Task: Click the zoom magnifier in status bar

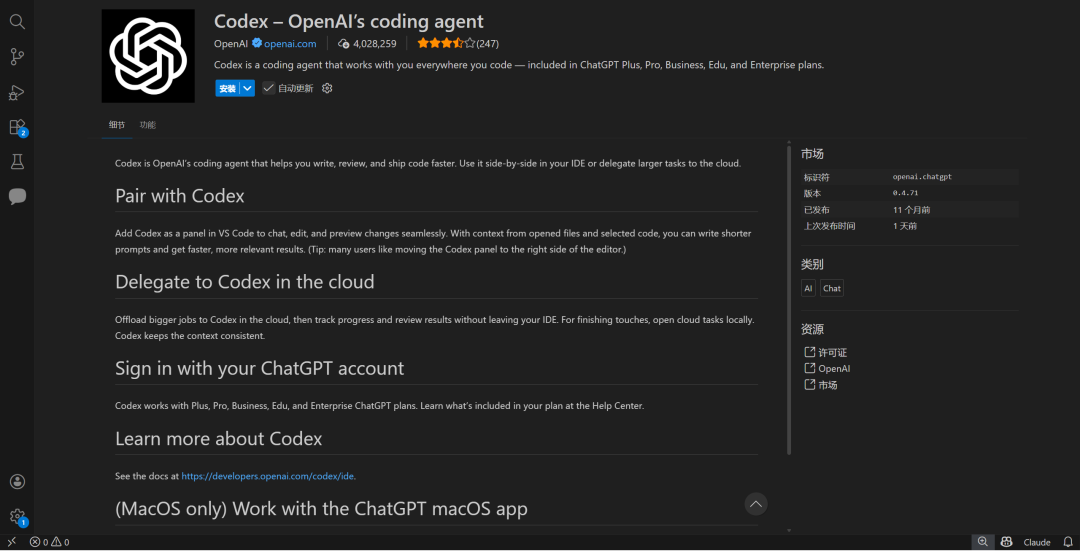Action: coord(983,542)
